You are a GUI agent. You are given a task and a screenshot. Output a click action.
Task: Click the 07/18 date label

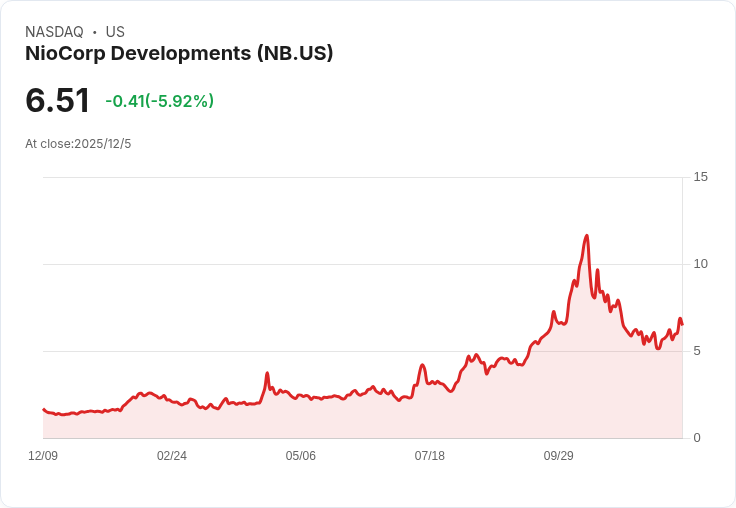point(429,456)
